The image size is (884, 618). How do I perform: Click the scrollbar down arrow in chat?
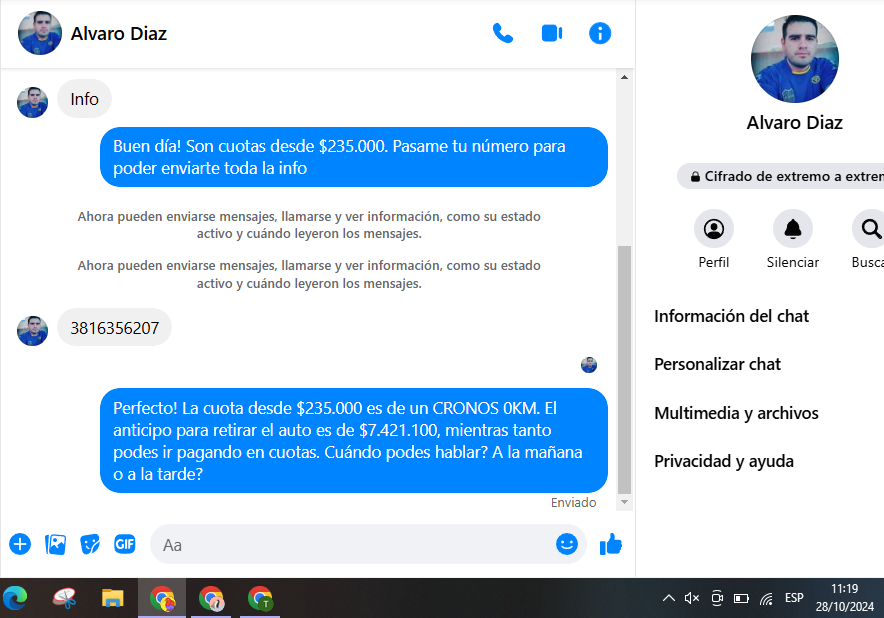[624, 502]
